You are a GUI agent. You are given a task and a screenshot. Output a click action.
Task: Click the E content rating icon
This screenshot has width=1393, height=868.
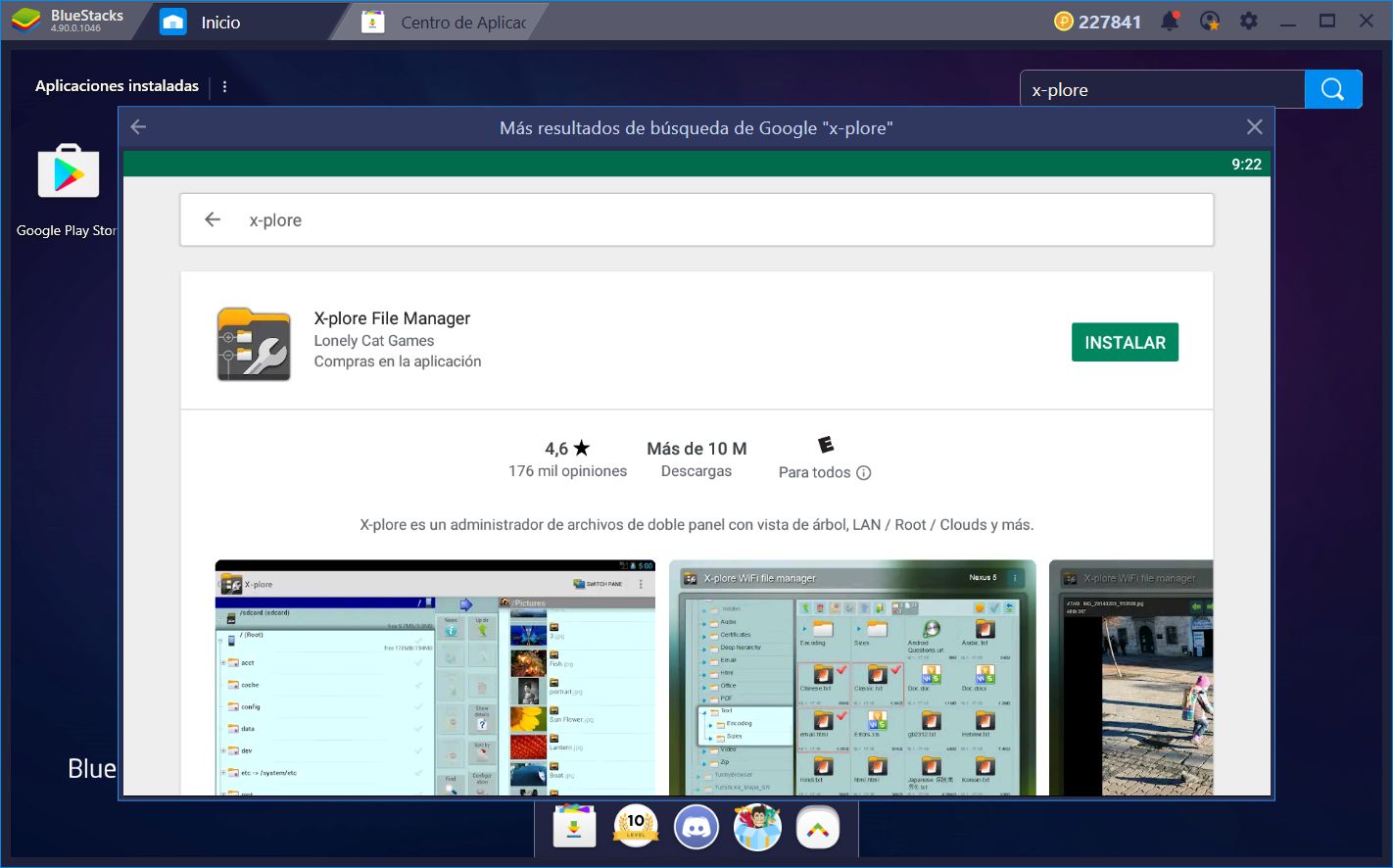(826, 446)
